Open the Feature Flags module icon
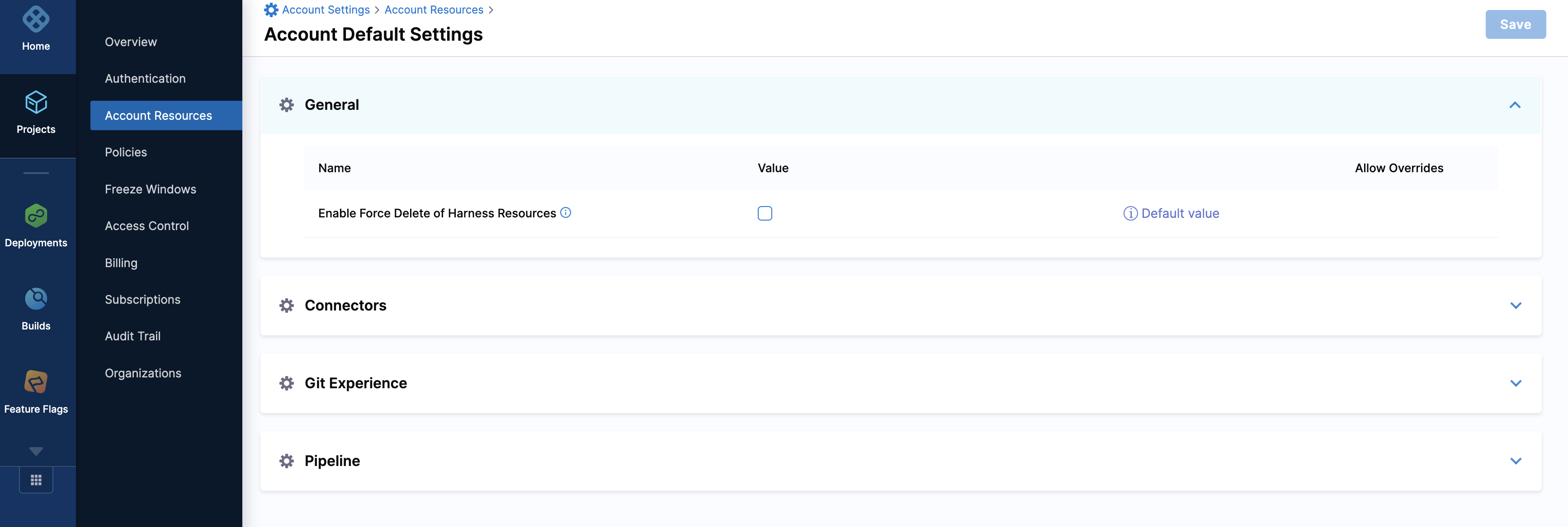 click(x=36, y=382)
